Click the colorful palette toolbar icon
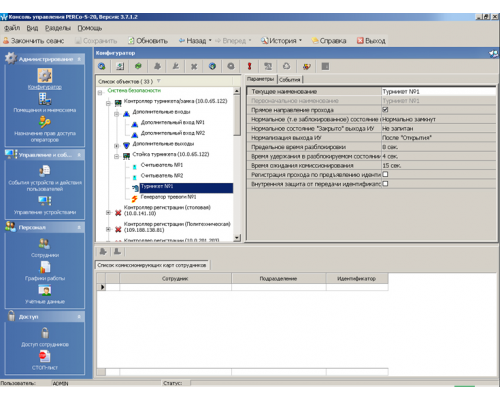This screenshot has height=400, width=500. [307, 66]
